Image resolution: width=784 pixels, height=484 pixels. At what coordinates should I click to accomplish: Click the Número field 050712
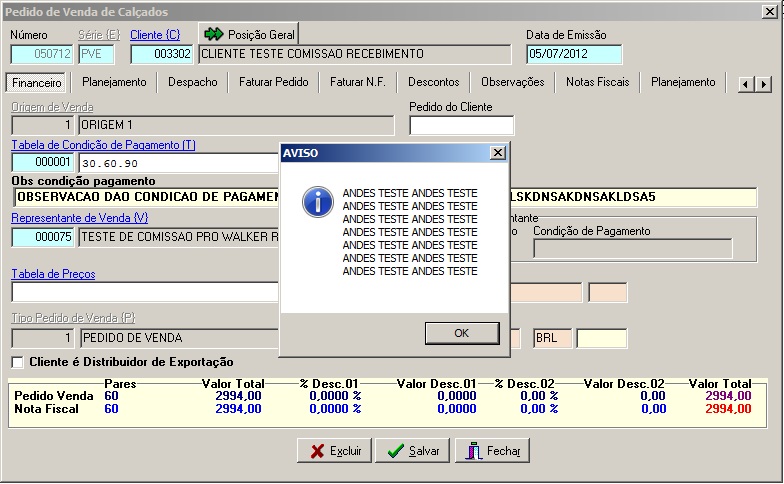tap(42, 54)
